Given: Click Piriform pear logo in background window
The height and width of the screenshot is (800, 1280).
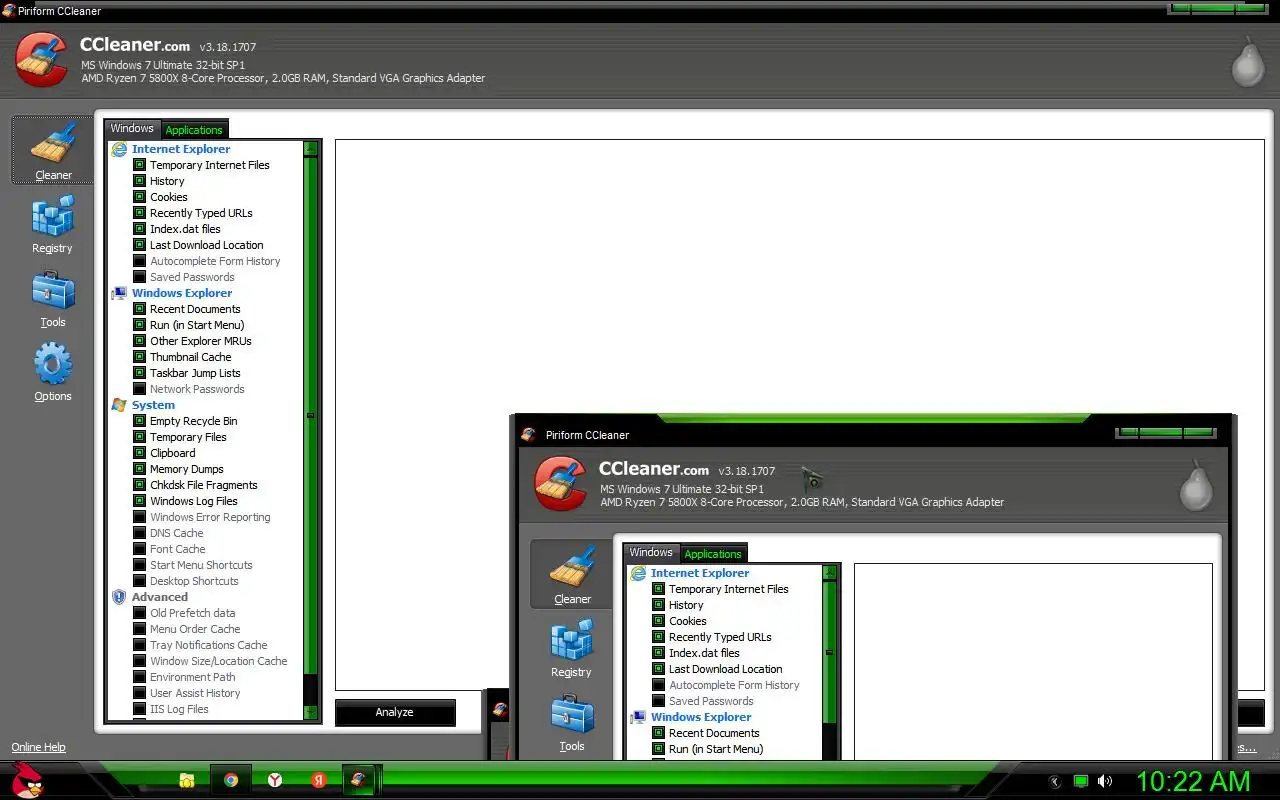Looking at the screenshot, I should [1247, 61].
